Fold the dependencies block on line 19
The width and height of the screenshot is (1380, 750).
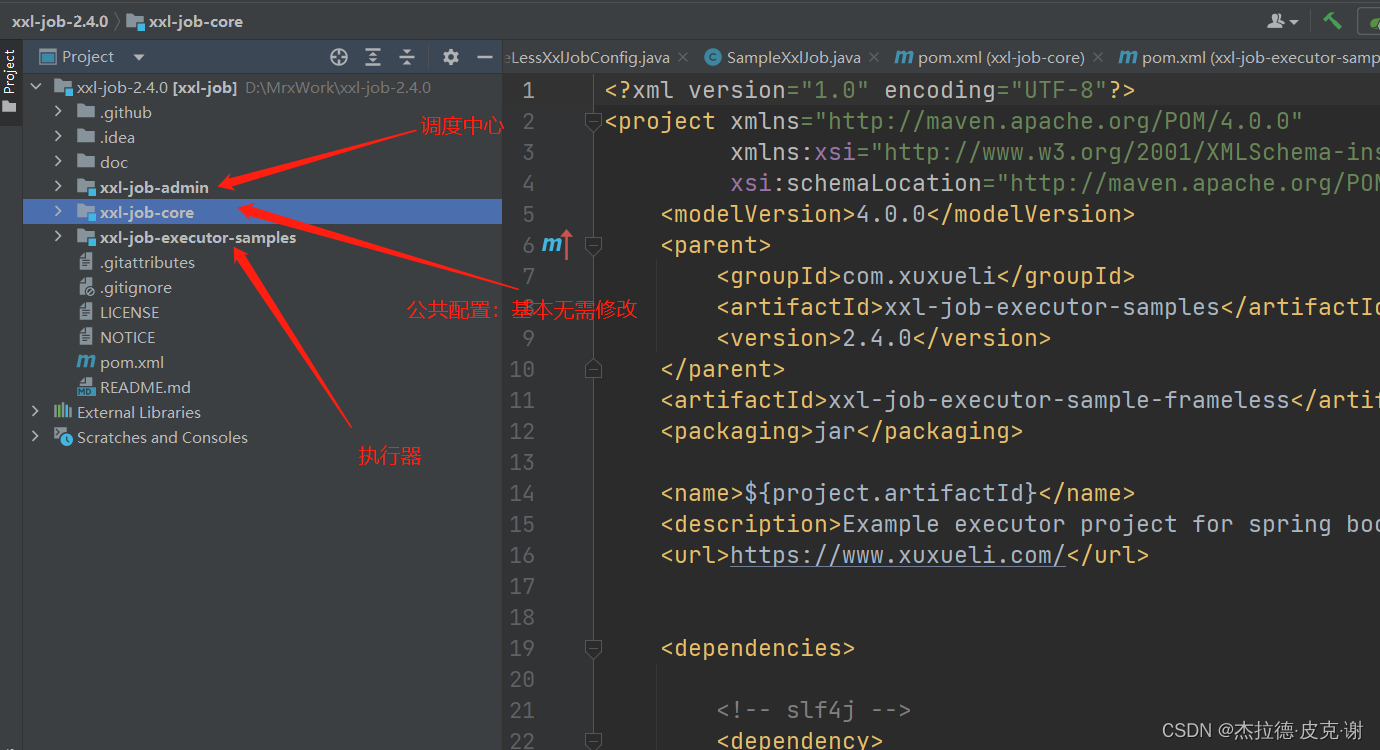(x=593, y=648)
